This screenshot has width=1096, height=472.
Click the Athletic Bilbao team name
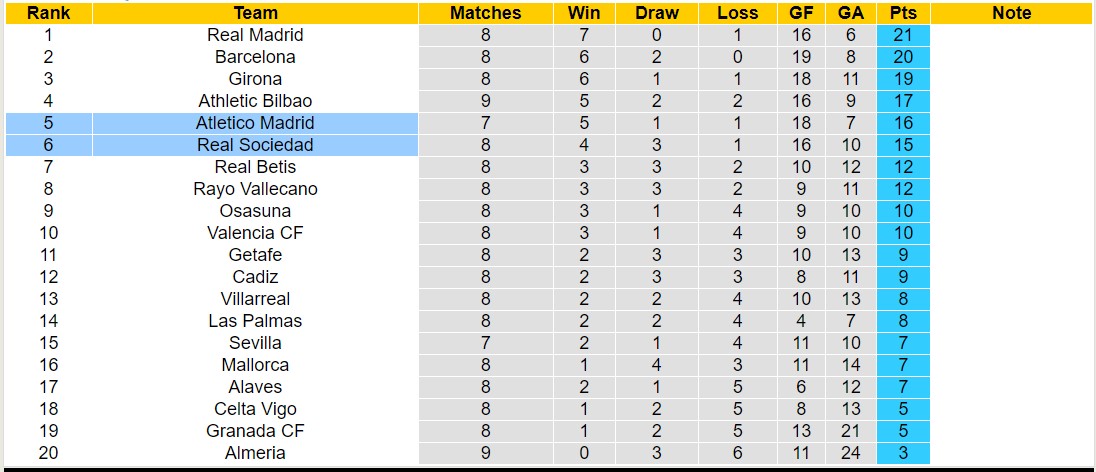pos(255,101)
